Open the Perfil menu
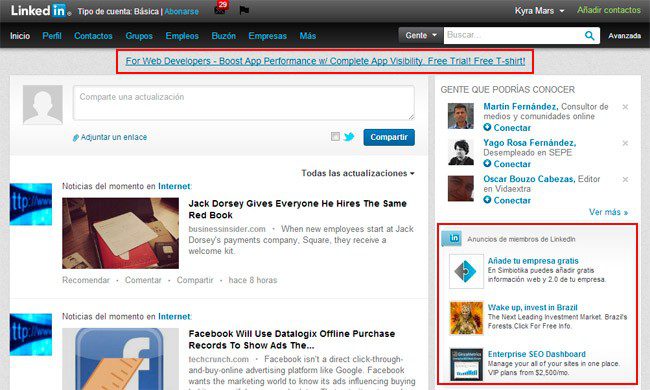This screenshot has height=390, width=650. click(x=52, y=36)
